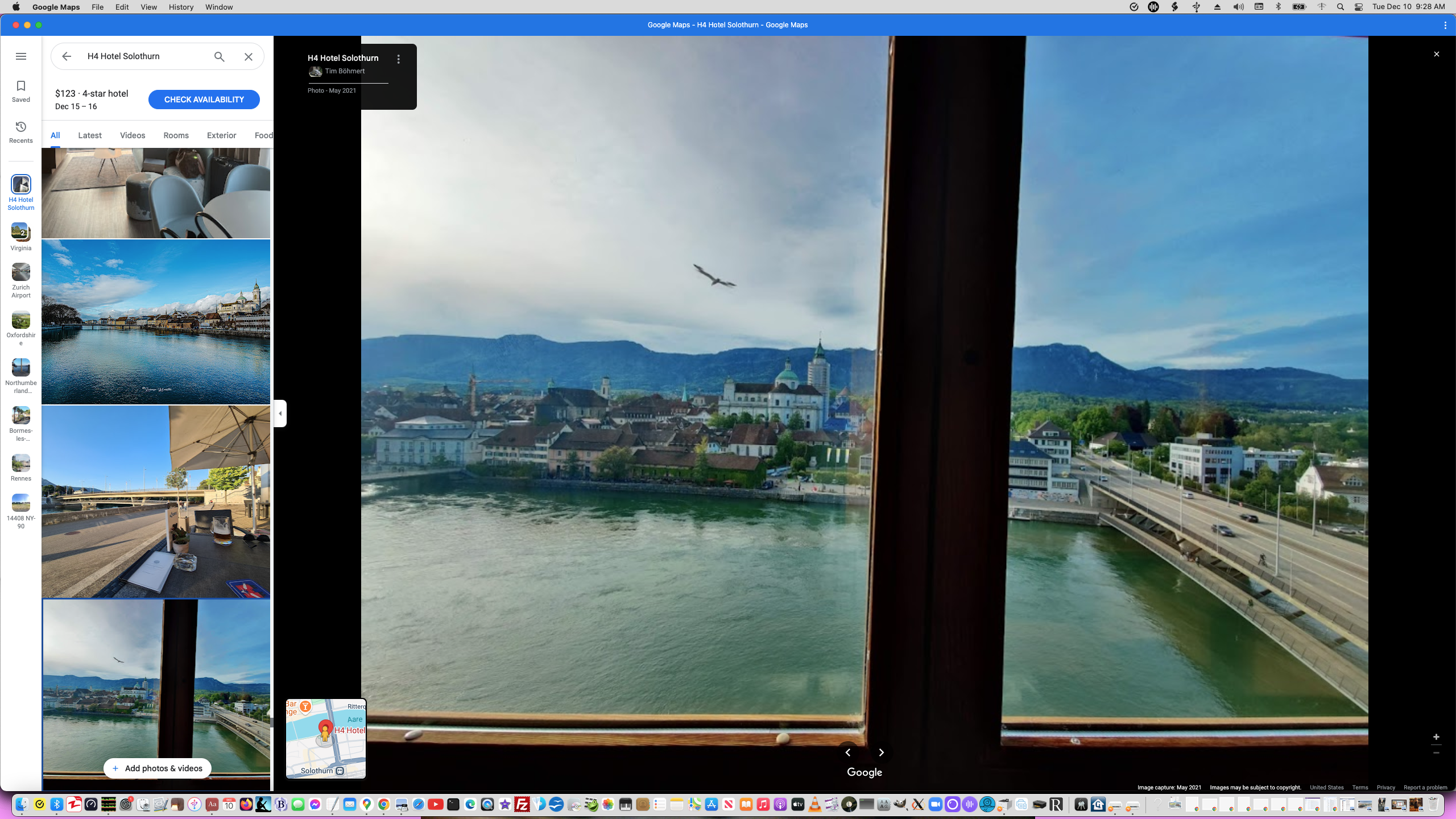This screenshot has width=1456, height=819.
Task: Switch to the Rooms tab
Action: [x=176, y=135]
